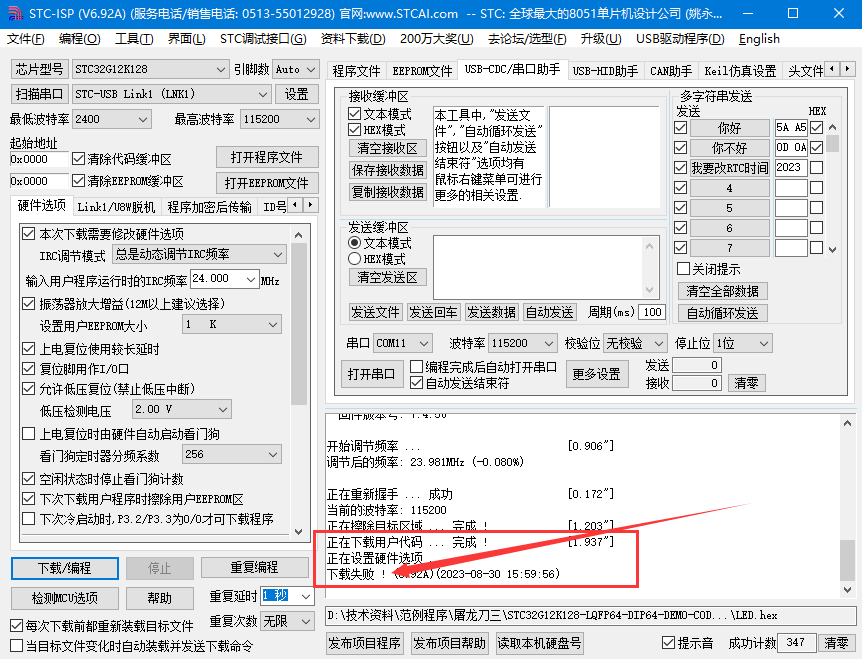862x659 pixels.
Task: Open the 工具(T) menu
Action: 134,39
